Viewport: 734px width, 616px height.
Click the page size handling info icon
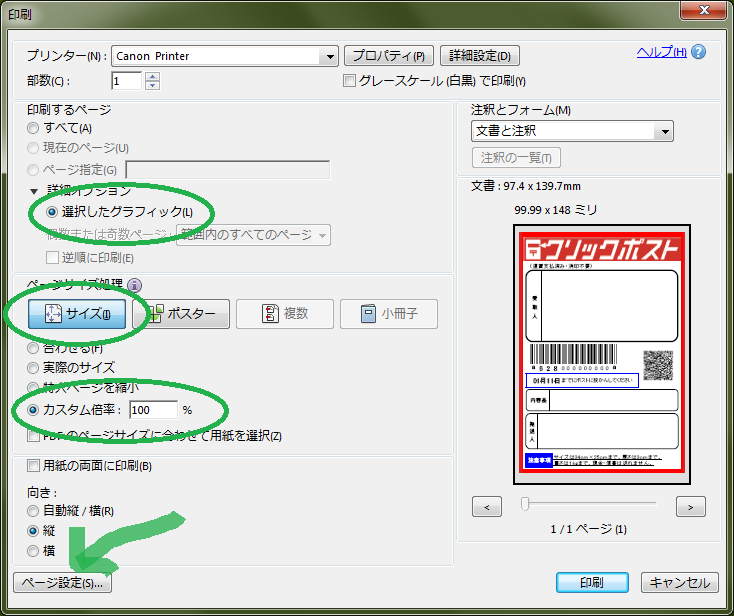[135, 285]
